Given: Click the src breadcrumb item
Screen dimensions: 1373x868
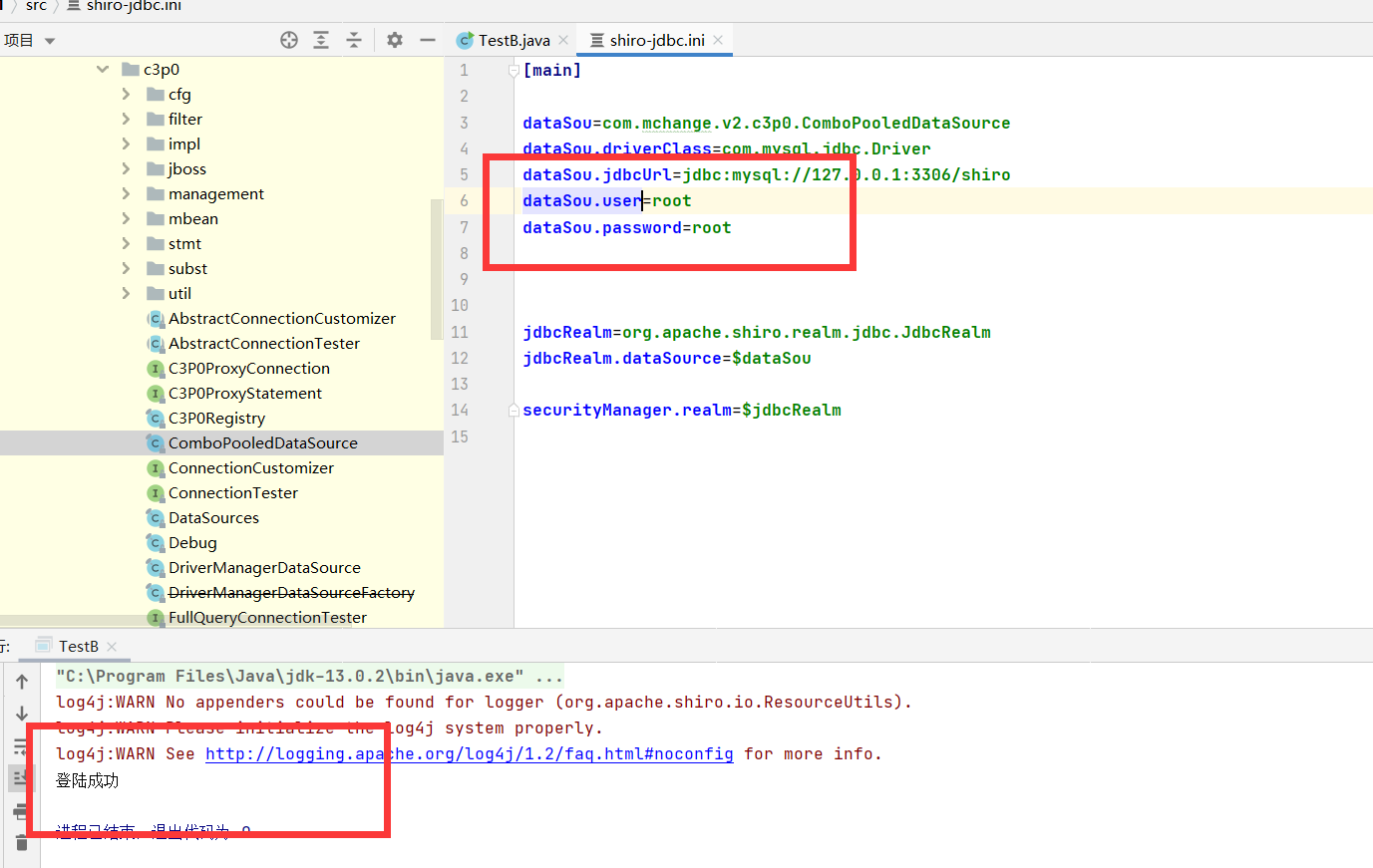Looking at the screenshot, I should point(36,6).
